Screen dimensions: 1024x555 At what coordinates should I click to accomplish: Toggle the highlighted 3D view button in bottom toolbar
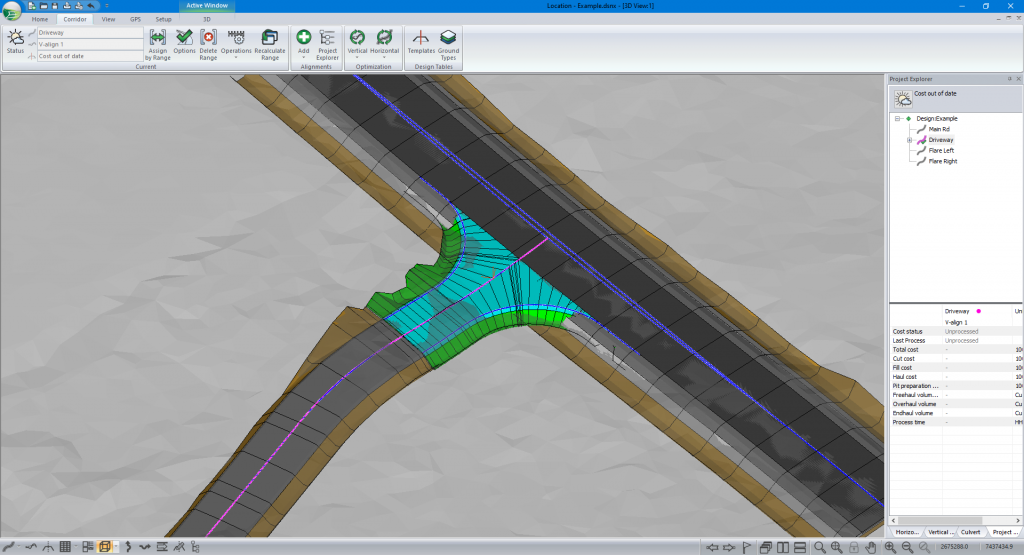[104, 547]
